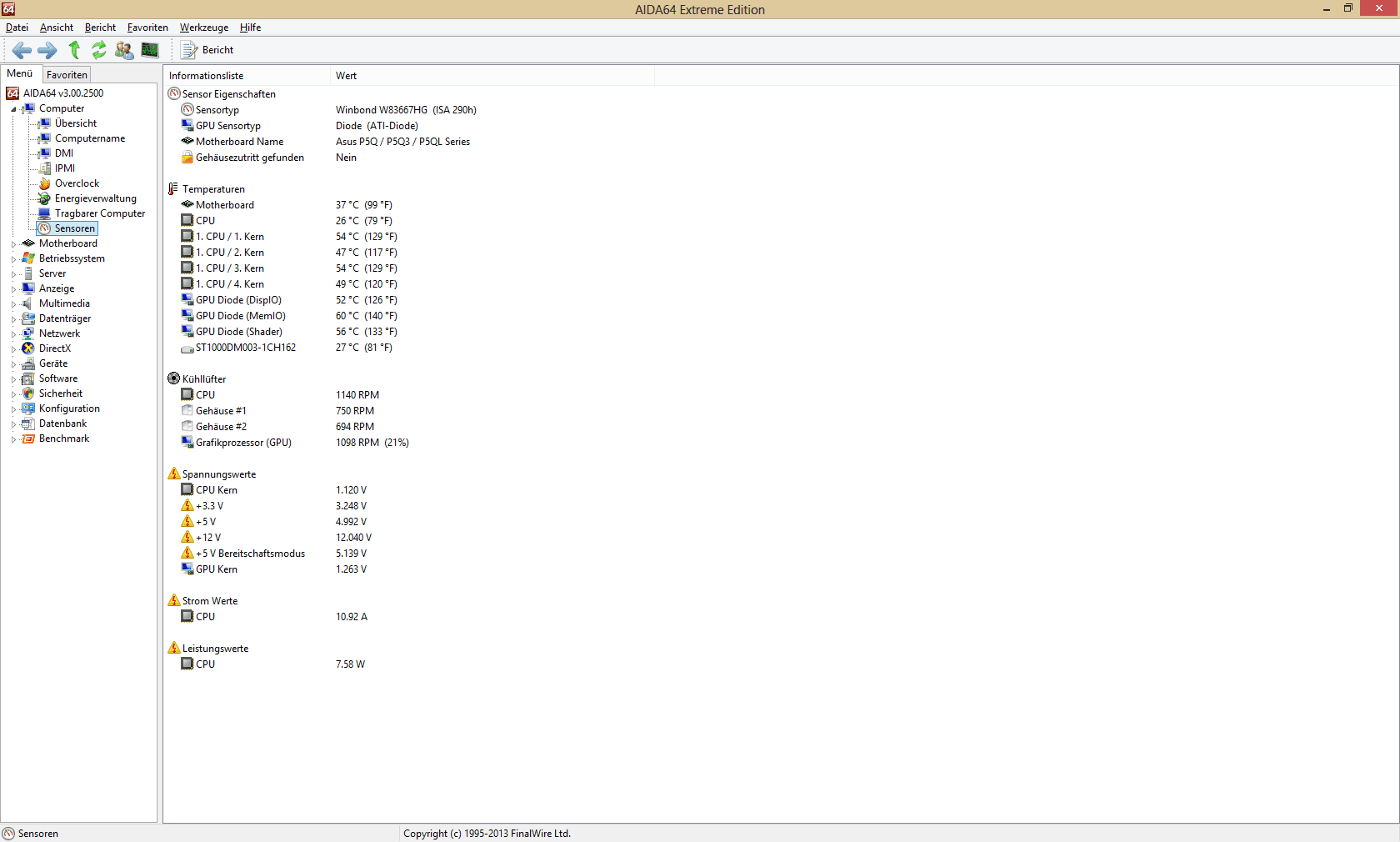Screen dimensions: 1400x842
Task: Open the Ansicht menu
Action: click(x=57, y=28)
